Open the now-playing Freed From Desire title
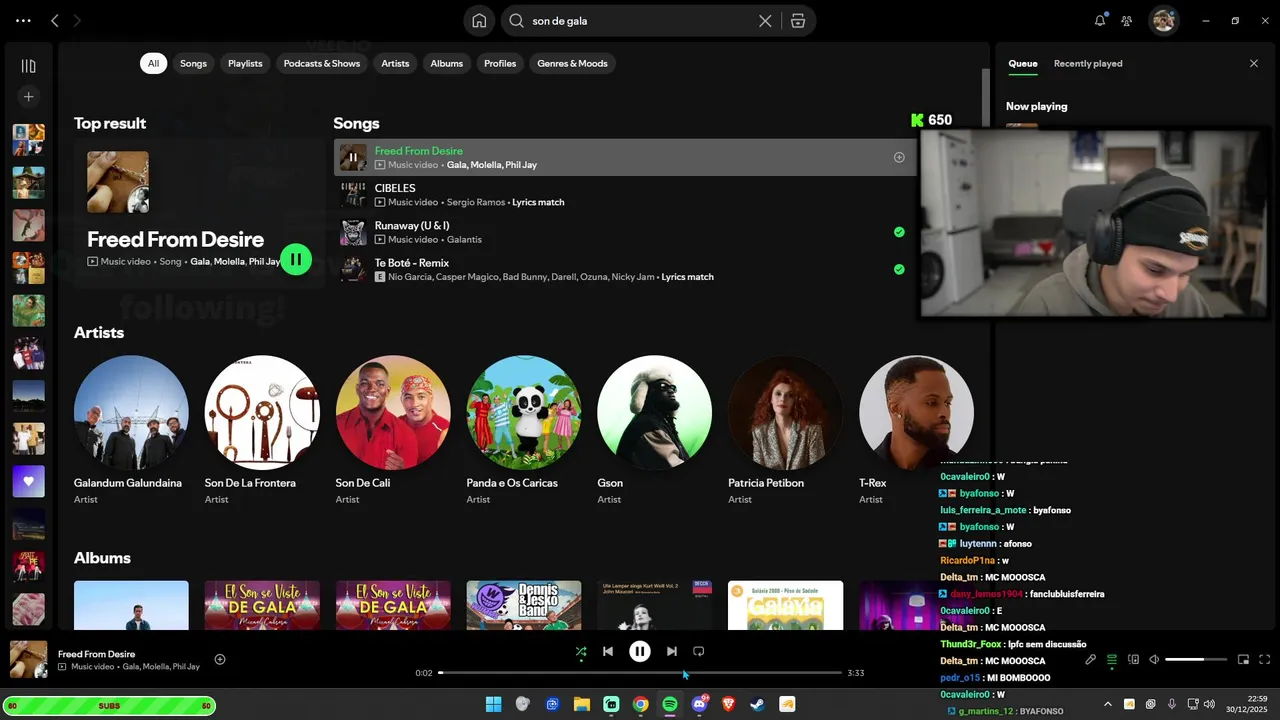 (x=96, y=654)
